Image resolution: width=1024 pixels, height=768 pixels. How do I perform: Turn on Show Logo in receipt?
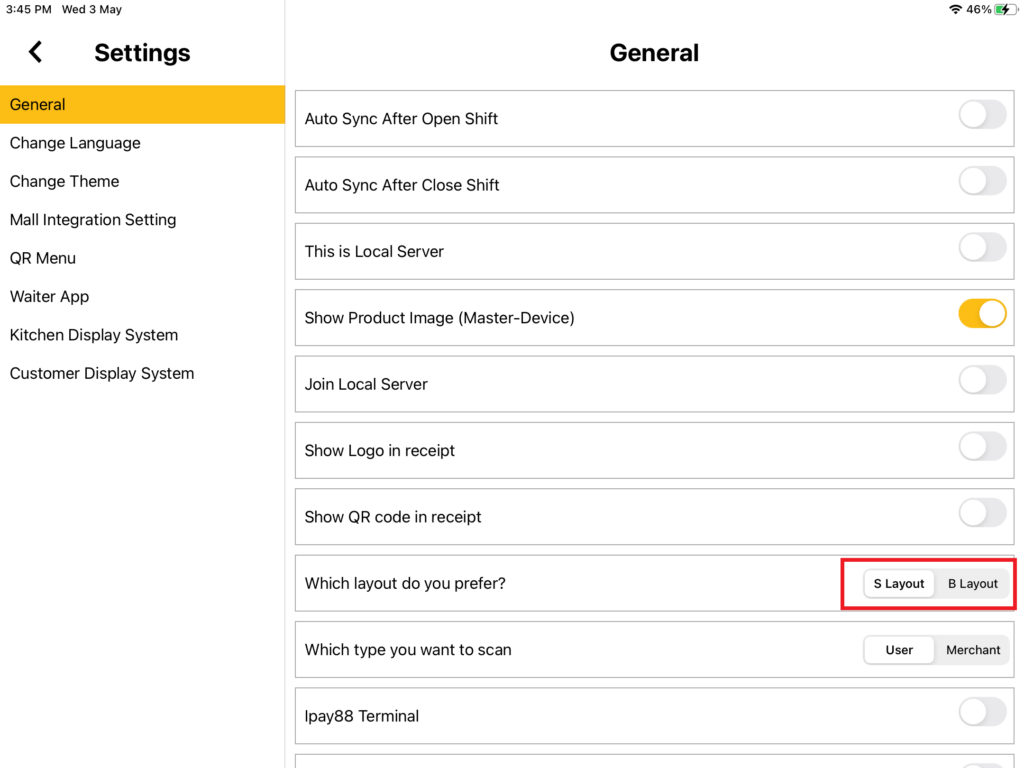click(982, 446)
